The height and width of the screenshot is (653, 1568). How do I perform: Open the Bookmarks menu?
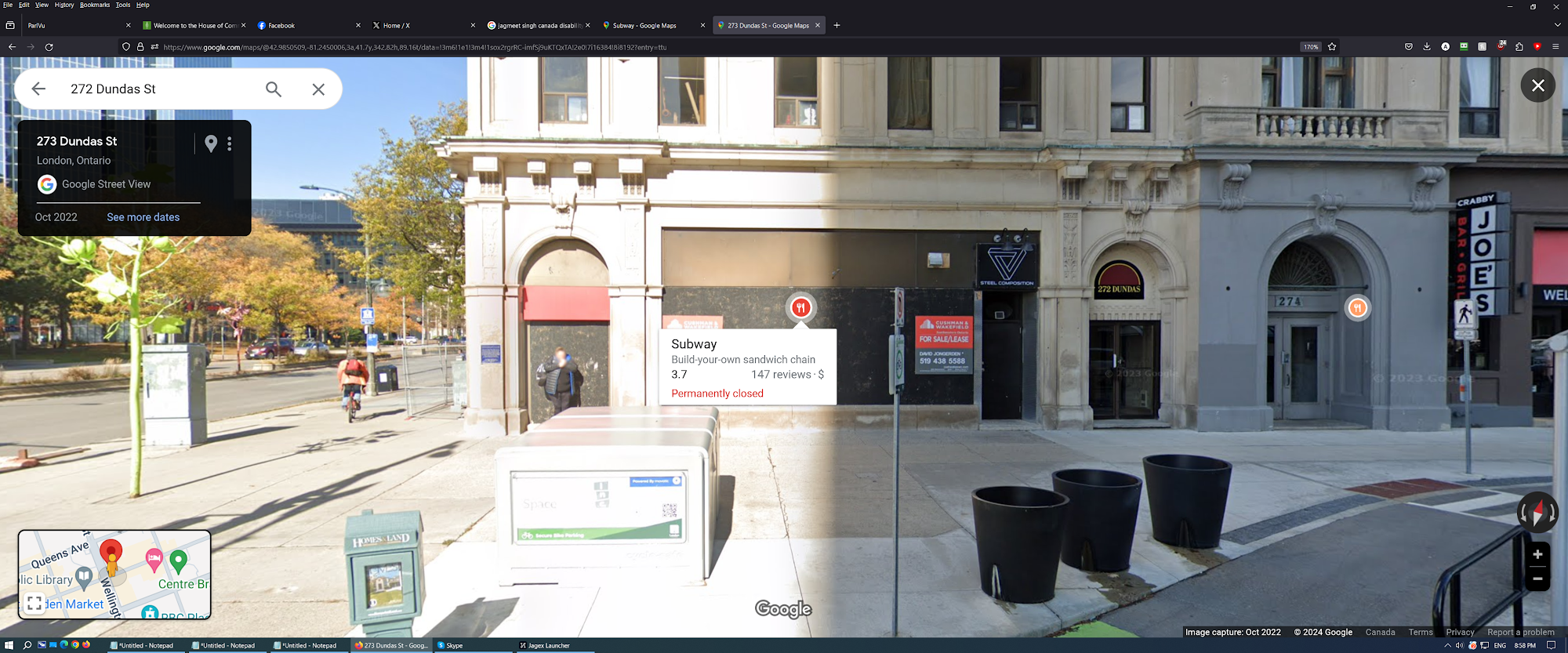[95, 5]
